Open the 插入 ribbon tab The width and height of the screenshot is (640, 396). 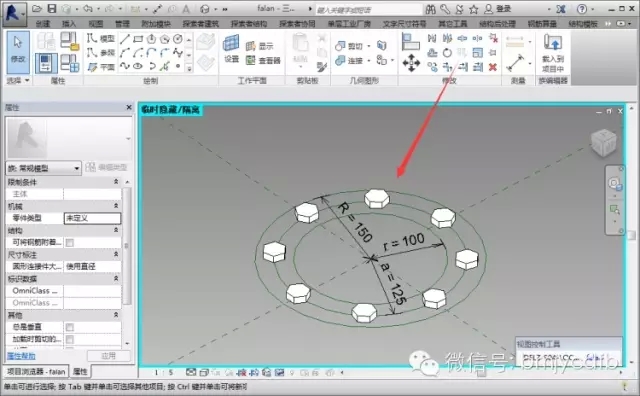pyautogui.click(x=69, y=24)
